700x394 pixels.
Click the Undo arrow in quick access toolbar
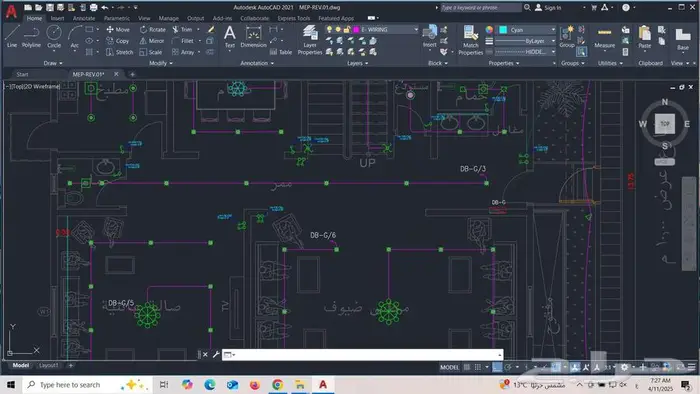(104, 7)
